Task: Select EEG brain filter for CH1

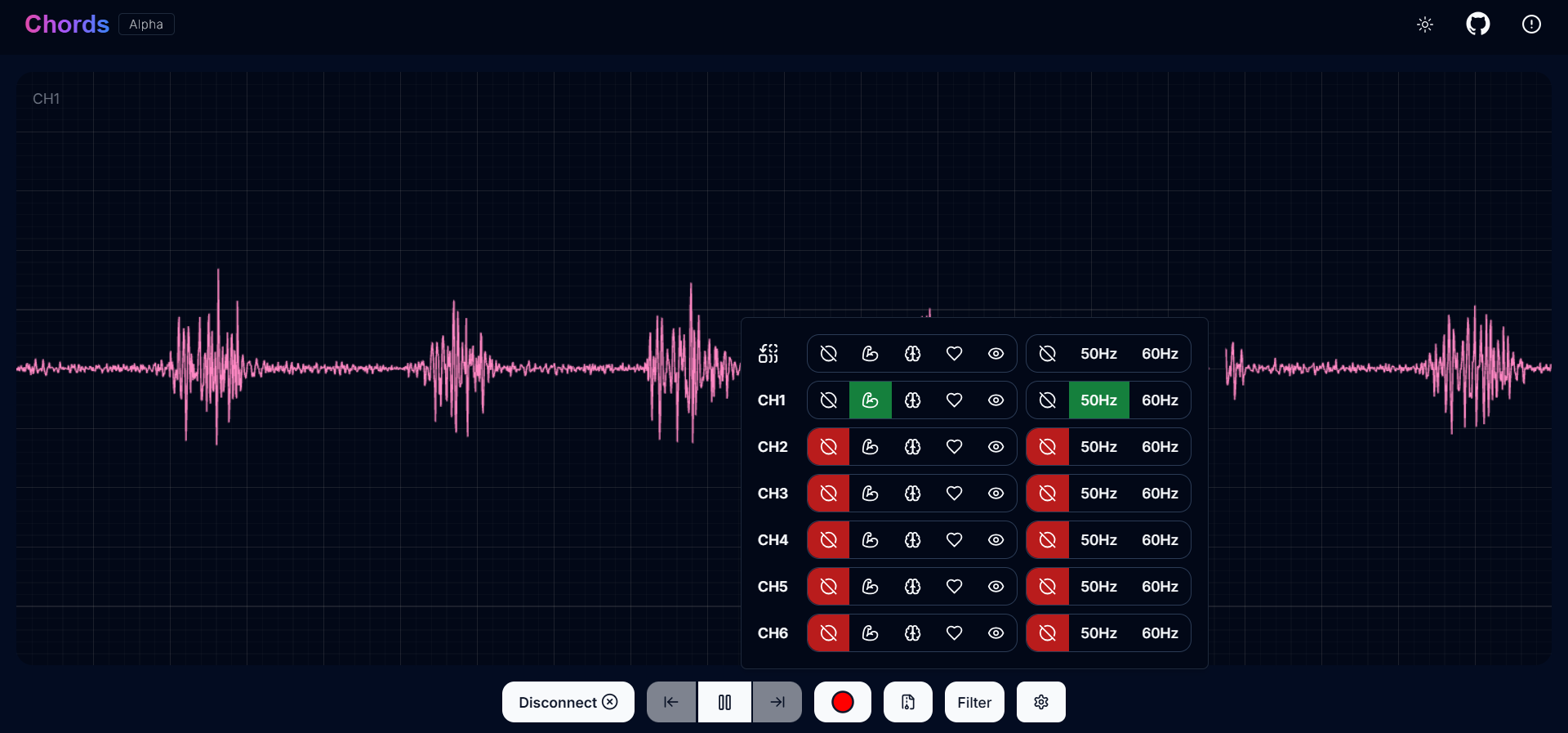Action: point(913,400)
